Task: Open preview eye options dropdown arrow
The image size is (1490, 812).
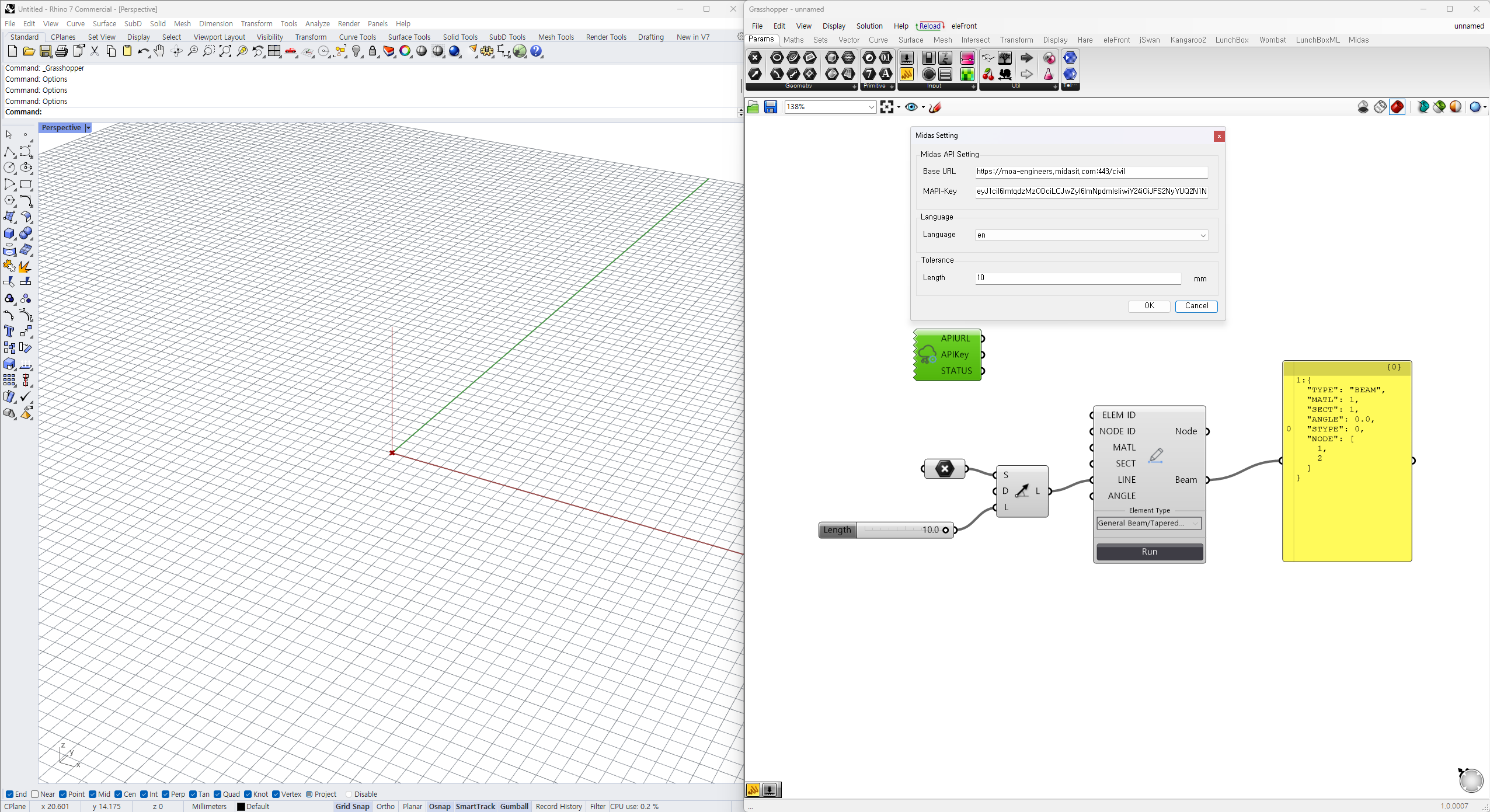Action: pos(923,107)
